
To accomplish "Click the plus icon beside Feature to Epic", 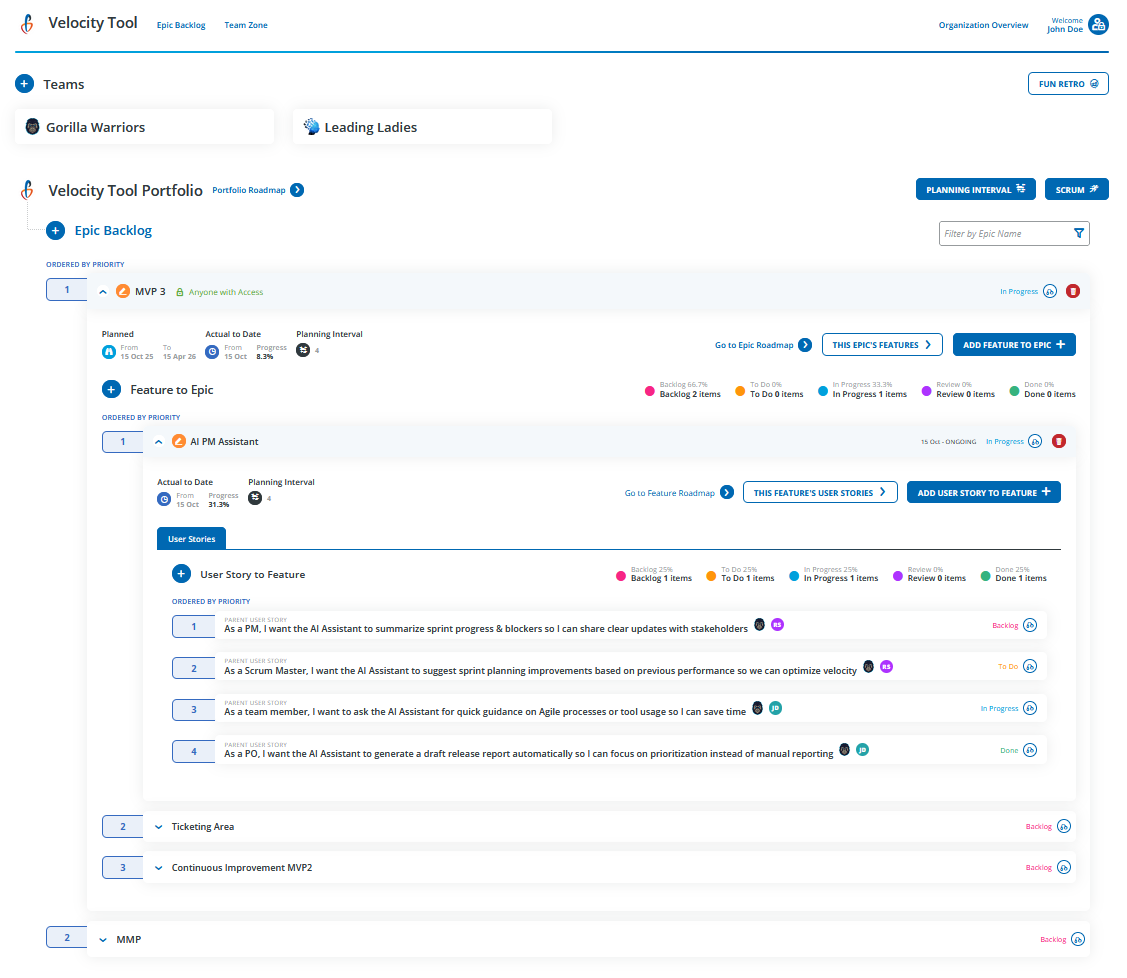I will (111, 389).
